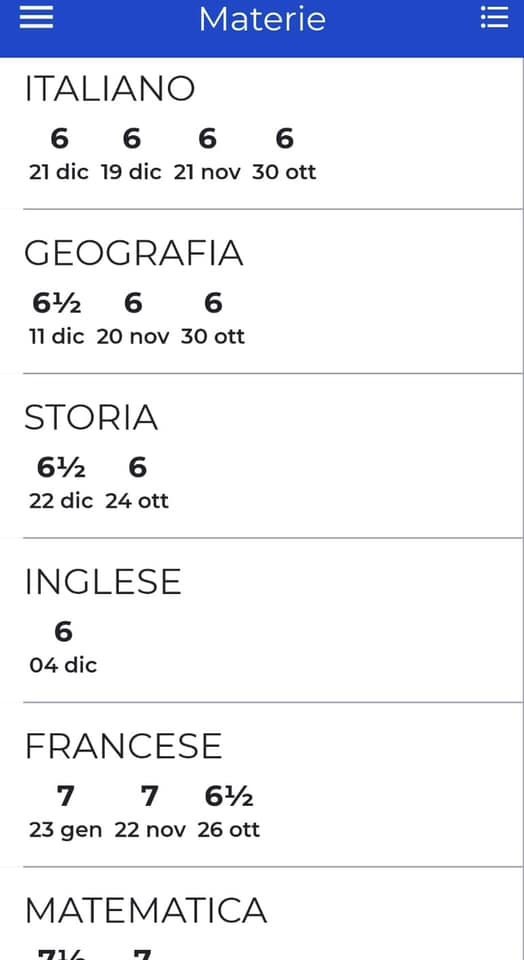Select Italiano grade from 21 nov

tap(207, 154)
